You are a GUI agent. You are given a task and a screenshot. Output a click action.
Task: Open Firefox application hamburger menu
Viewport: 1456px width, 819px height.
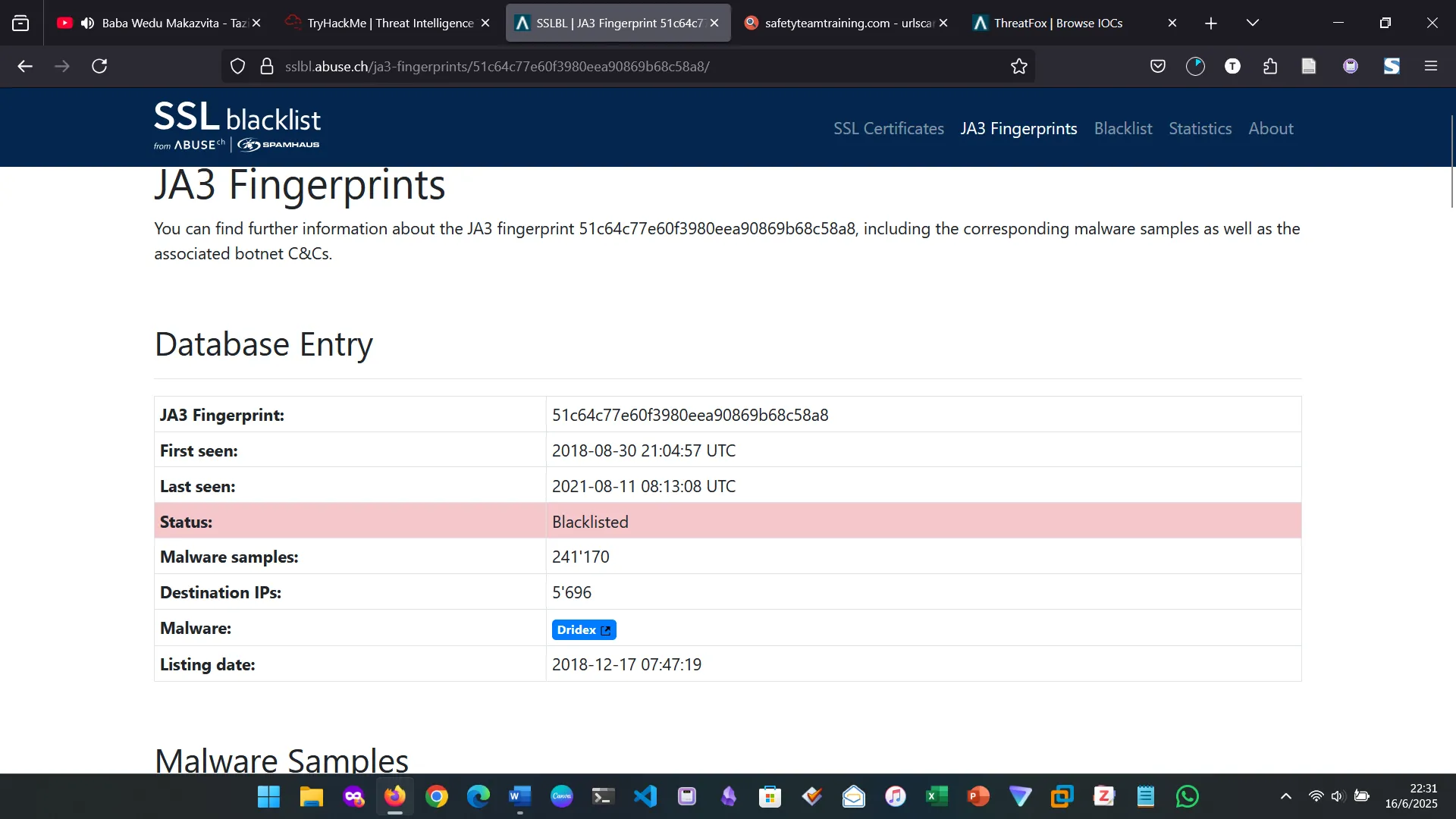pos(1431,67)
